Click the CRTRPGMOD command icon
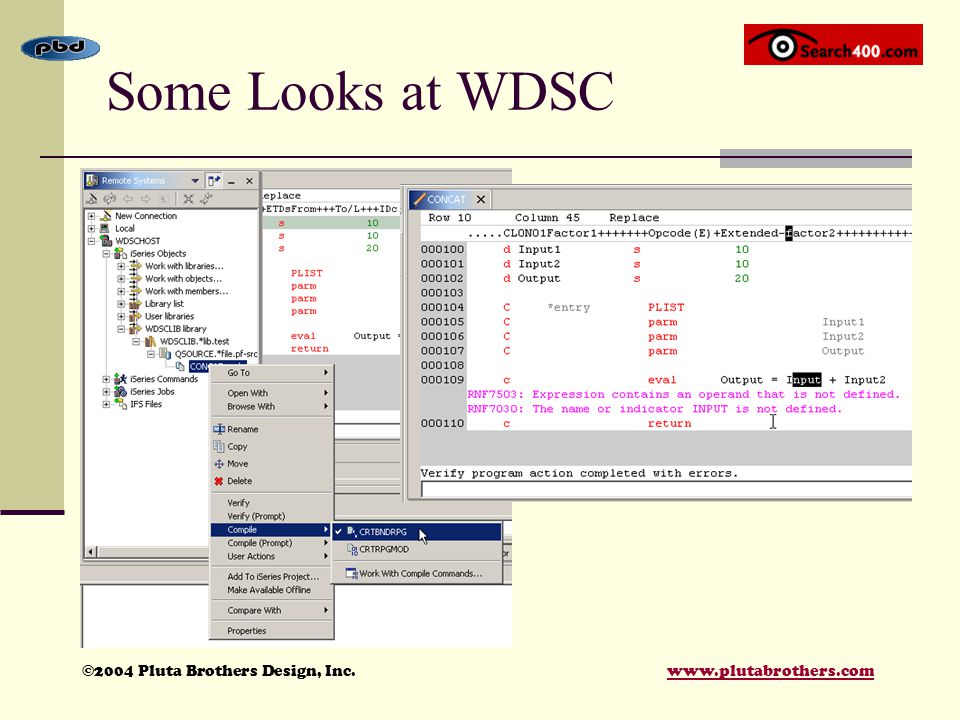This screenshot has width=960, height=720. pyautogui.click(x=352, y=549)
